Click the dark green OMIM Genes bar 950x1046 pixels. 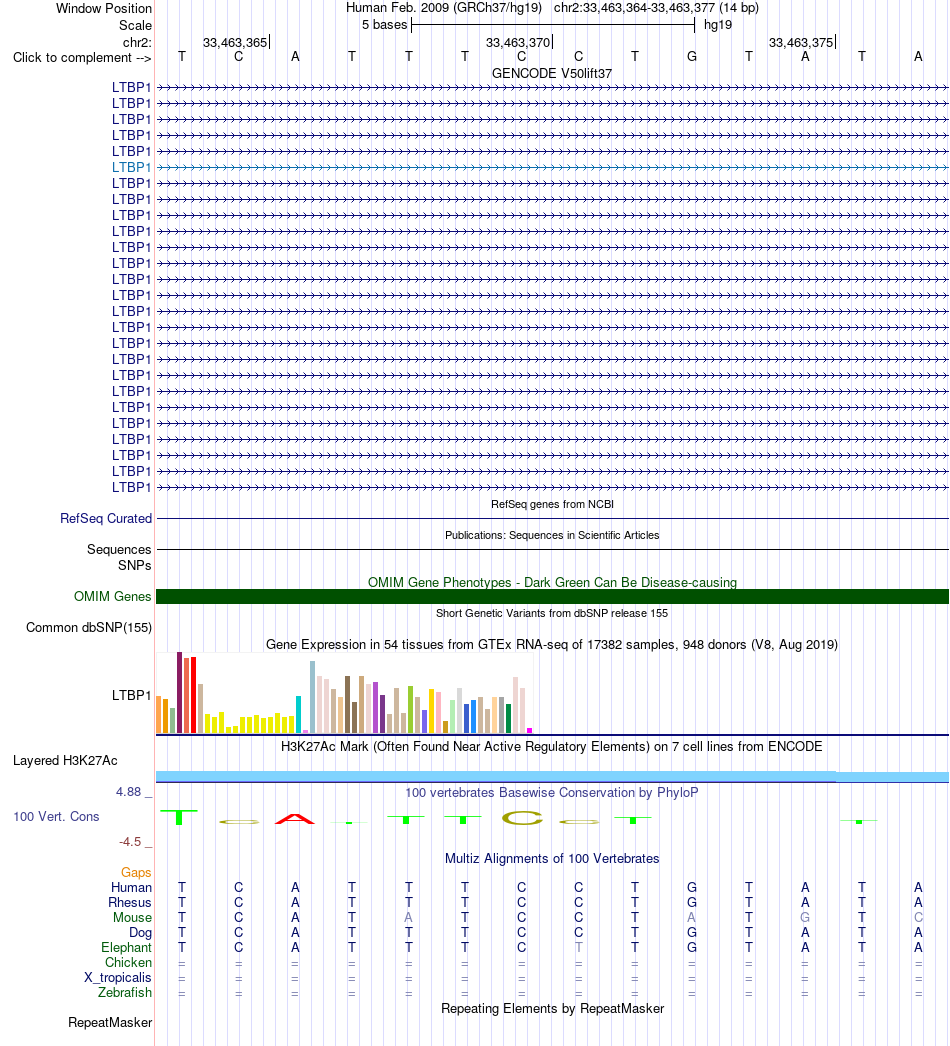(552, 596)
